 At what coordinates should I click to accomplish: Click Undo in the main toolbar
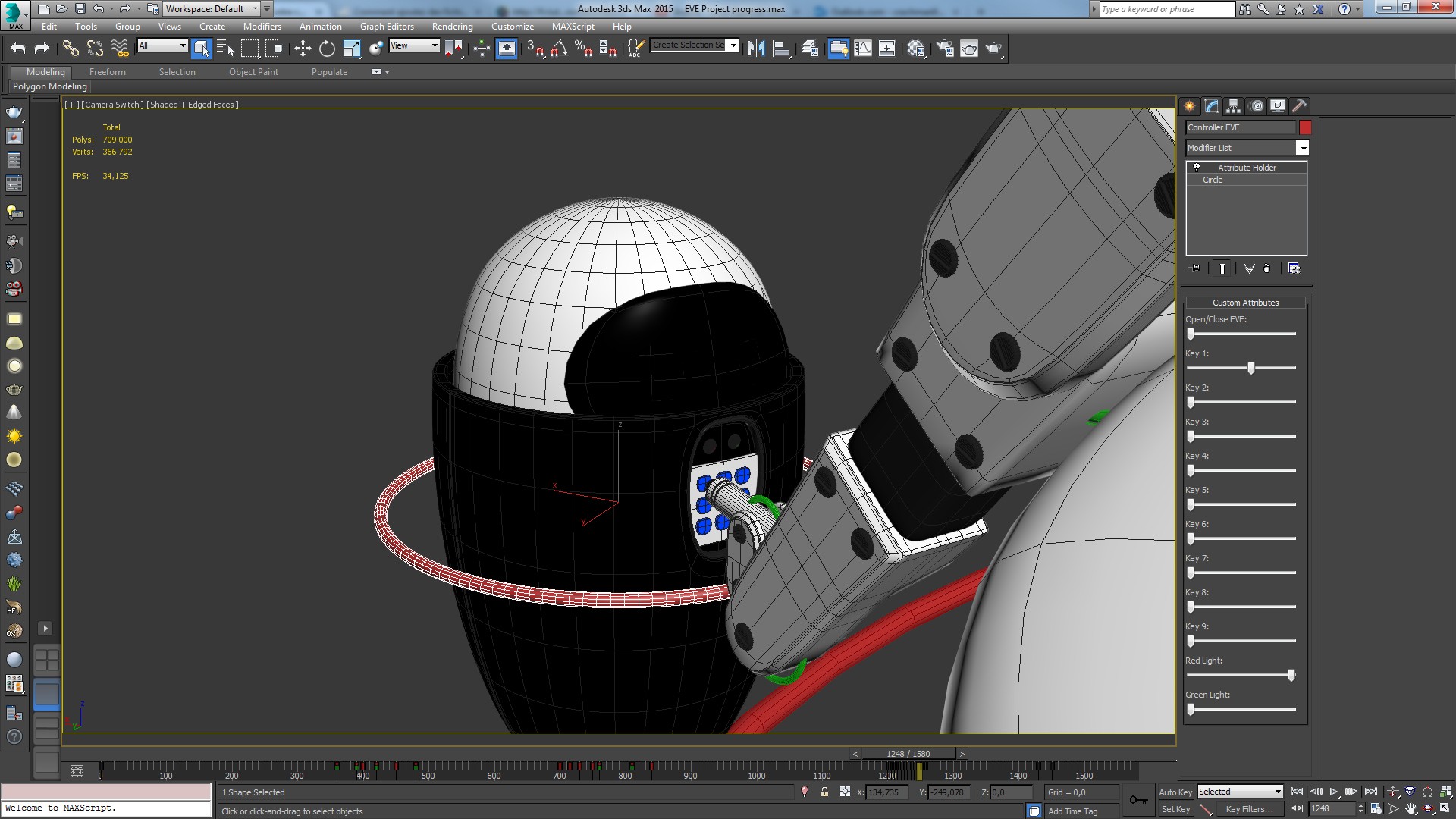point(18,49)
